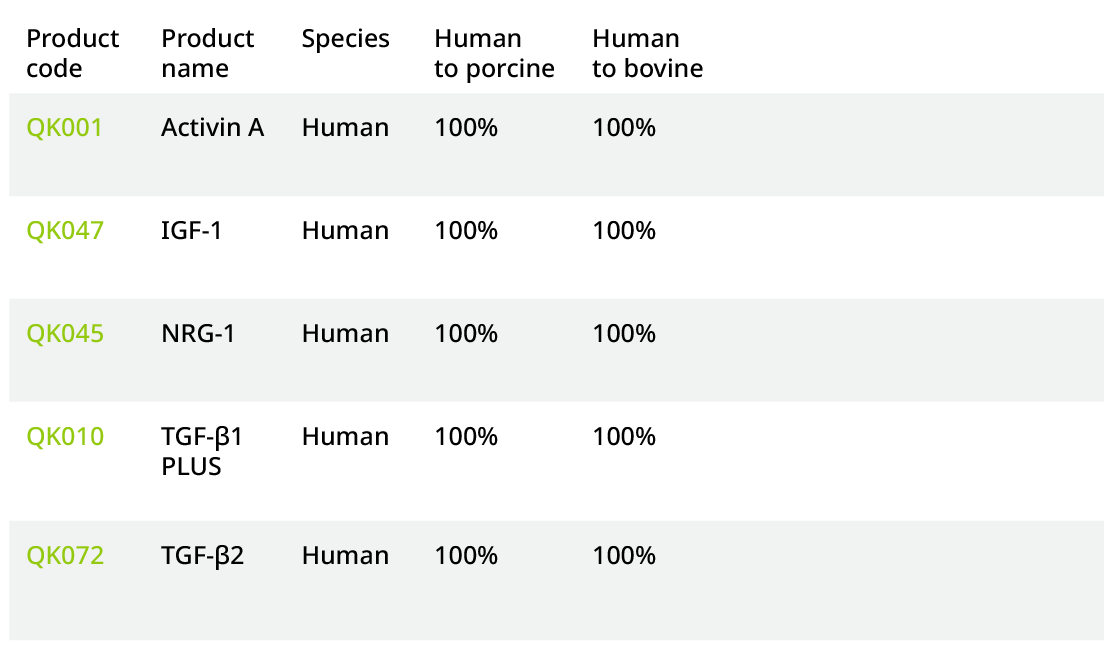Click the Product code column header
This screenshot has height=650, width=1112.
[x=72, y=54]
